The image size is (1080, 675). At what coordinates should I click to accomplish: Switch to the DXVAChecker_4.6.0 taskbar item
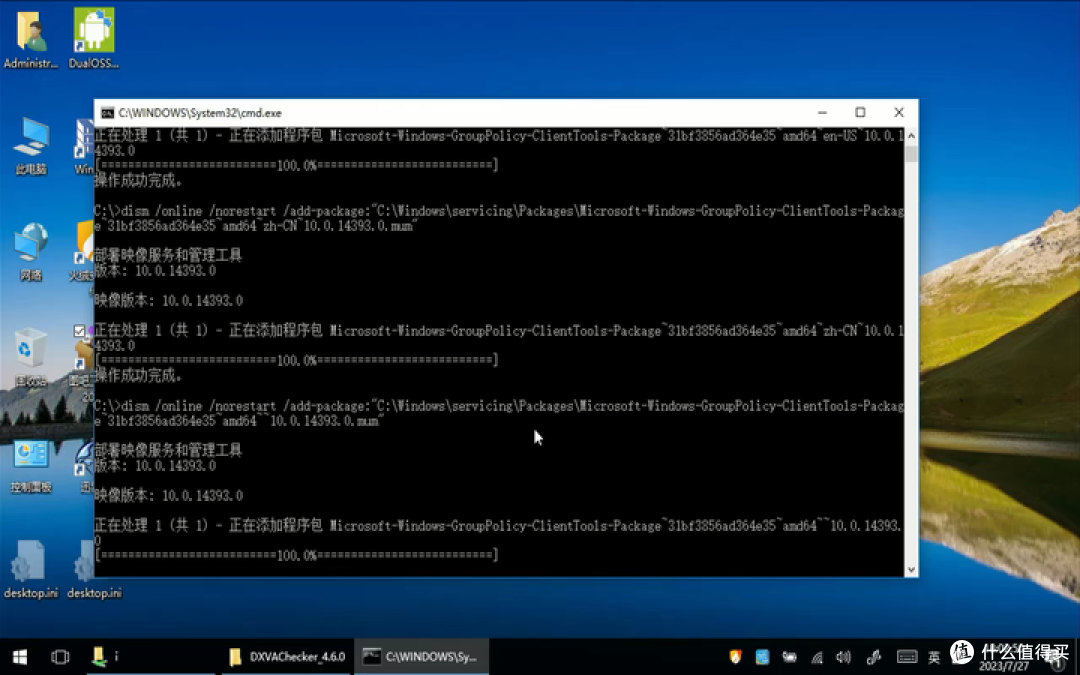[287, 657]
